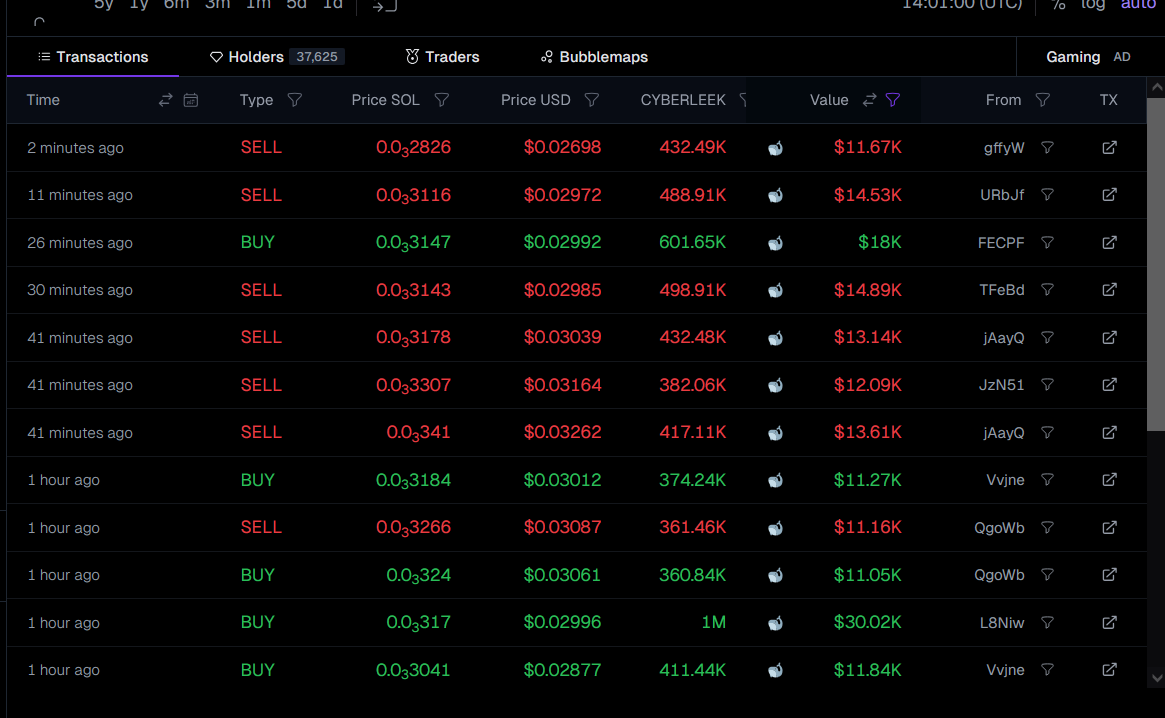This screenshot has height=718, width=1165.
Task: Open TX link for TFeBd transaction
Action: 1109,290
